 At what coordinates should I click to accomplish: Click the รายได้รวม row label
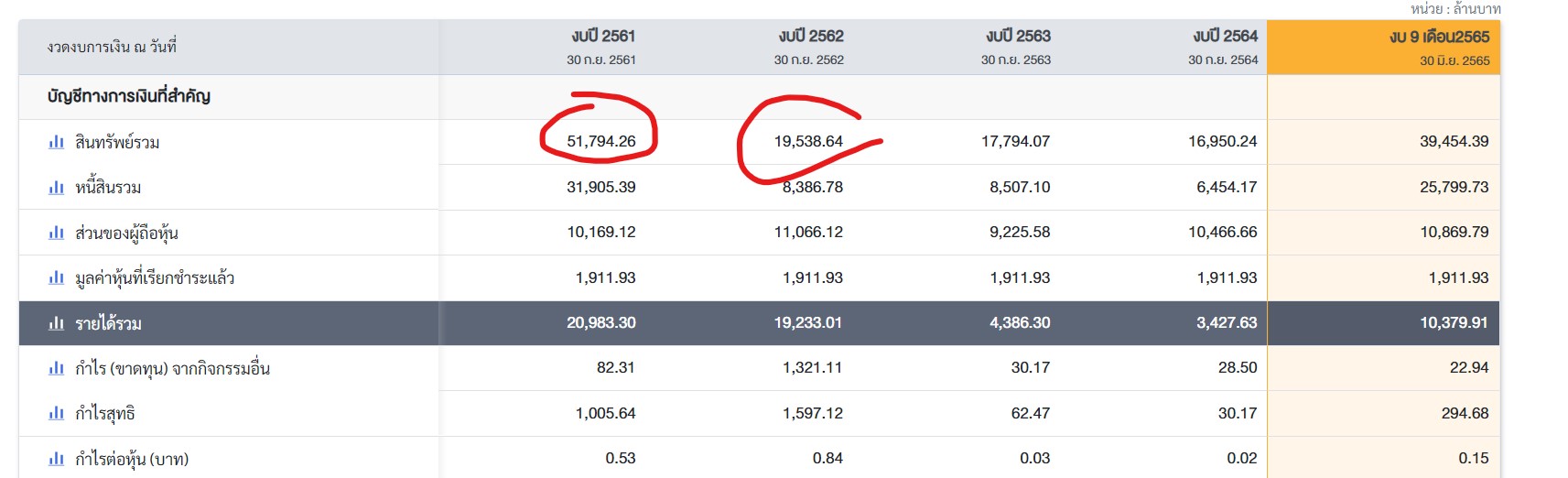coord(108,323)
